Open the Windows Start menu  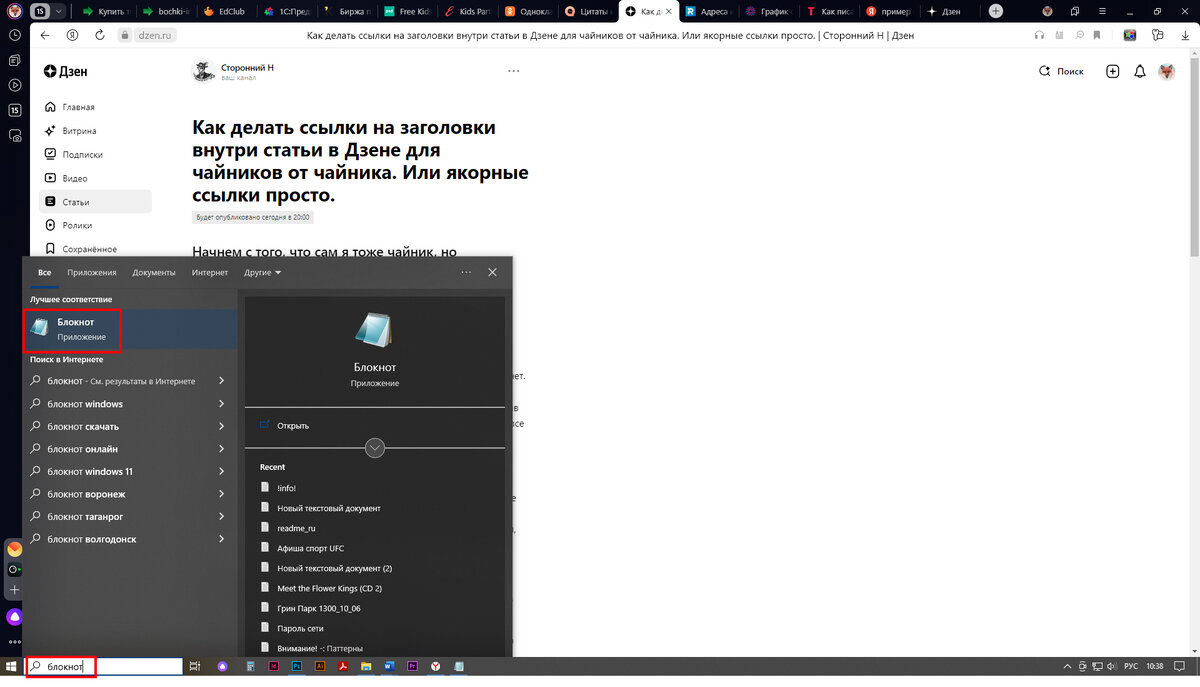[x=11, y=666]
